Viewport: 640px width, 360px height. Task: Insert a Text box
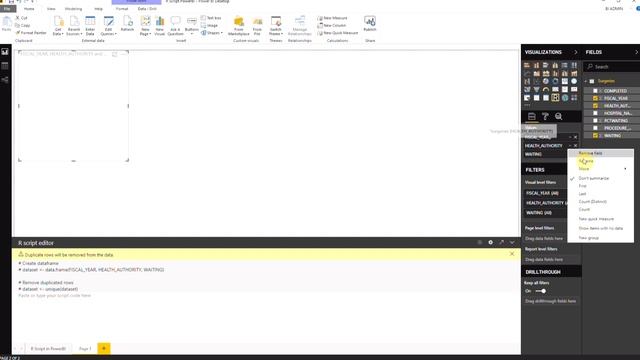click(211, 18)
